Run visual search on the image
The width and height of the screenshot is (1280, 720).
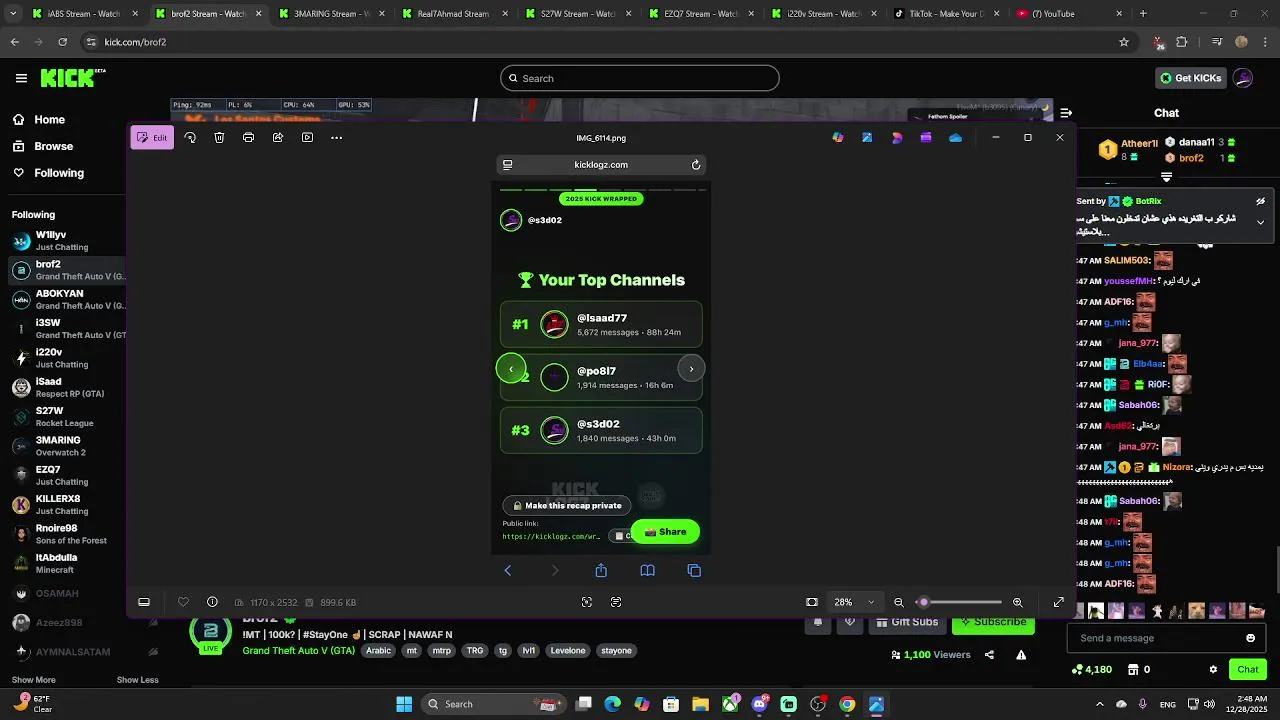pos(587,602)
